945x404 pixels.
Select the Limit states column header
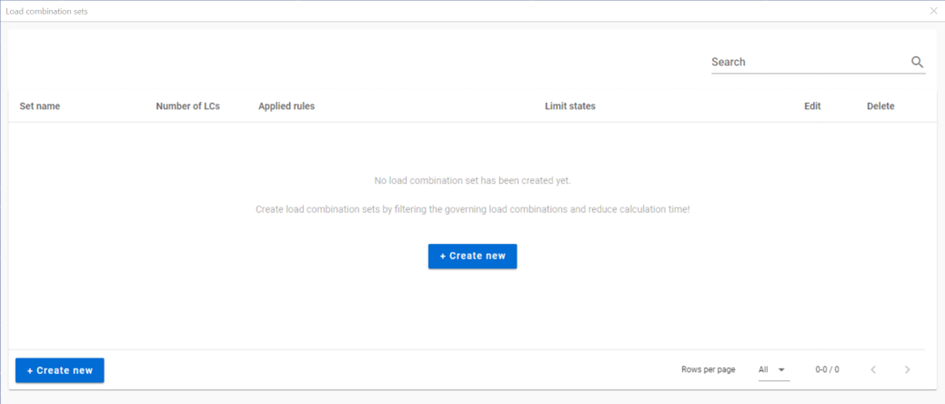point(570,106)
